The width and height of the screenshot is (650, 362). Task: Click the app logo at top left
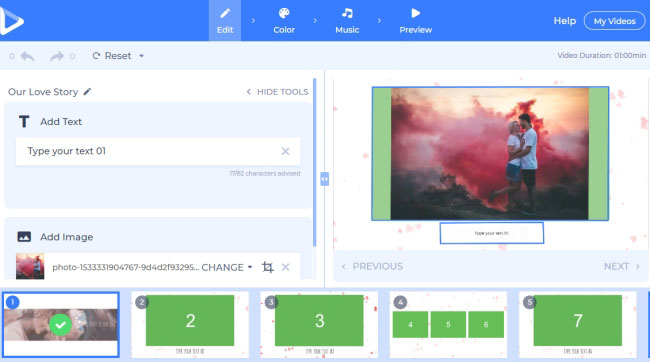(x=12, y=20)
